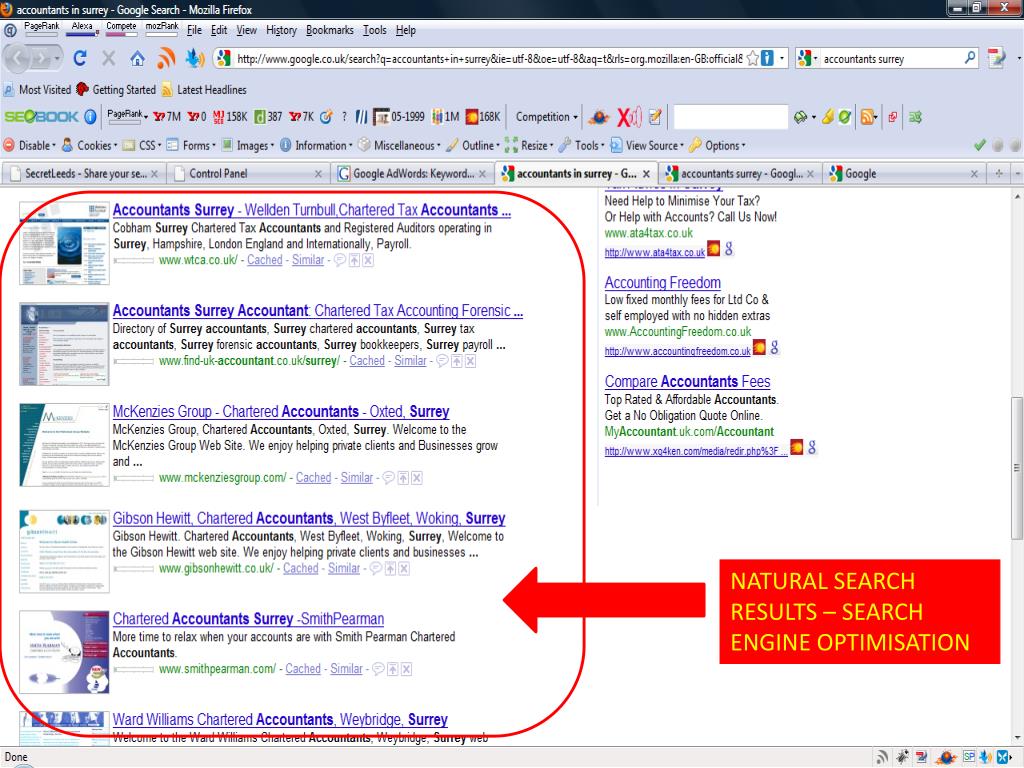Image resolution: width=1024 pixels, height=768 pixels.
Task: Click the page vertical scrollbar
Action: 1017,468
